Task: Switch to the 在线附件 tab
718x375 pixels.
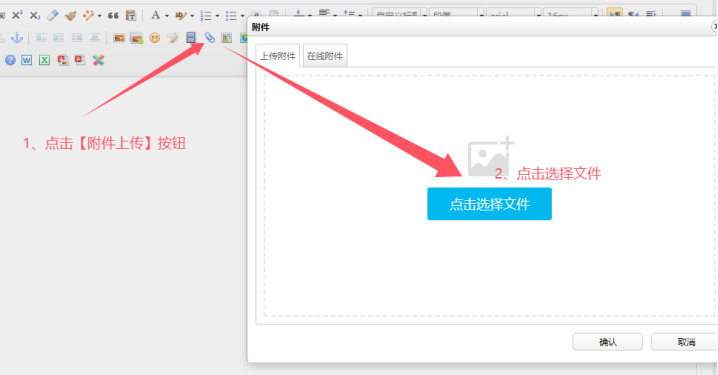Action: click(x=325, y=56)
